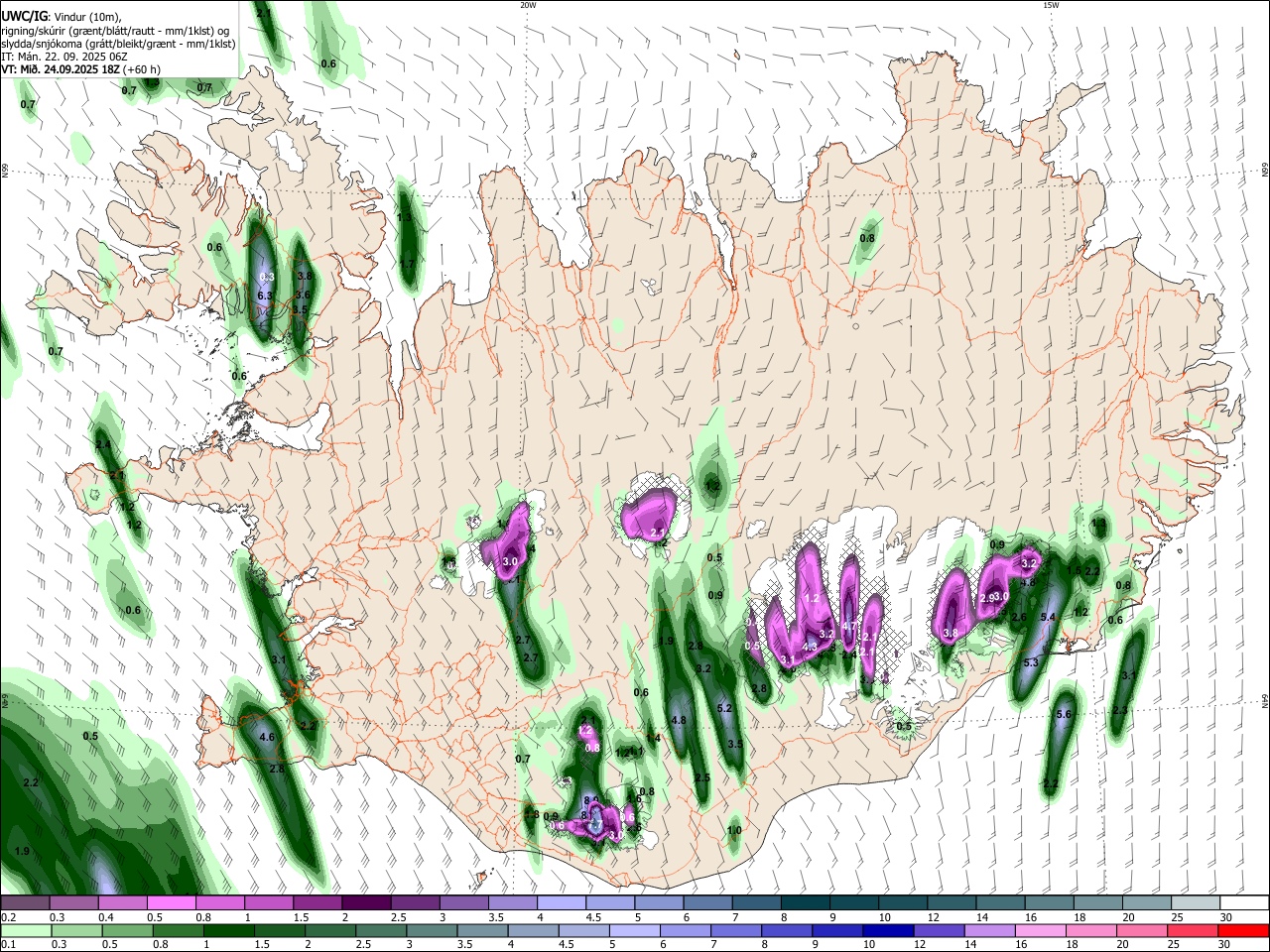
Task: Click the 5.2 precipitation value on the map
Action: (724, 708)
